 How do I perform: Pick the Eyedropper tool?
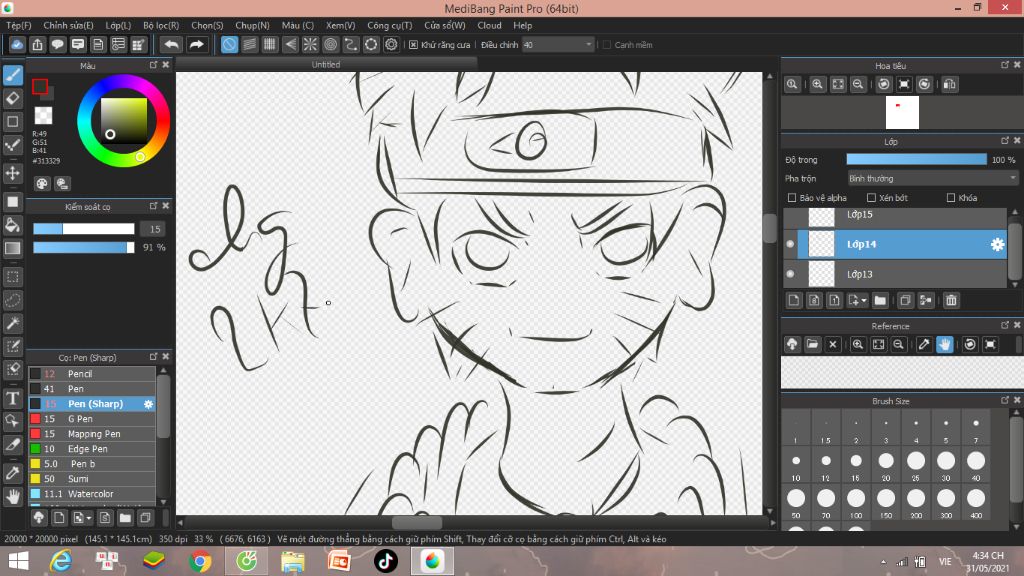point(12,473)
